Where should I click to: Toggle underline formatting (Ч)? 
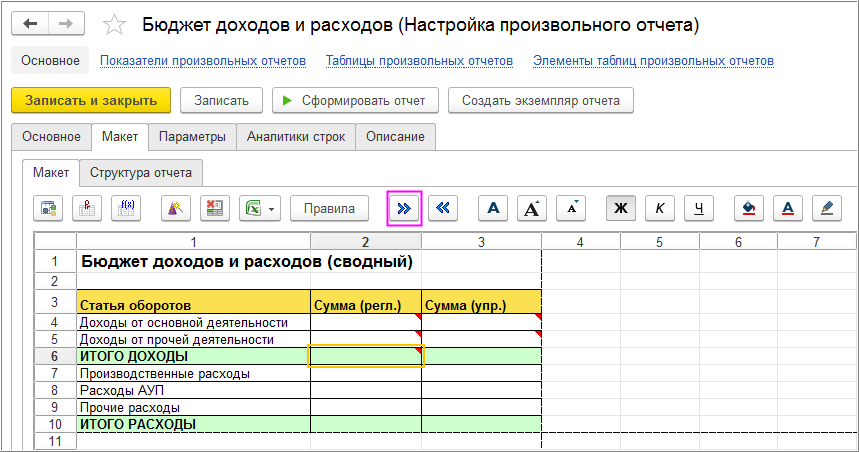pos(699,208)
